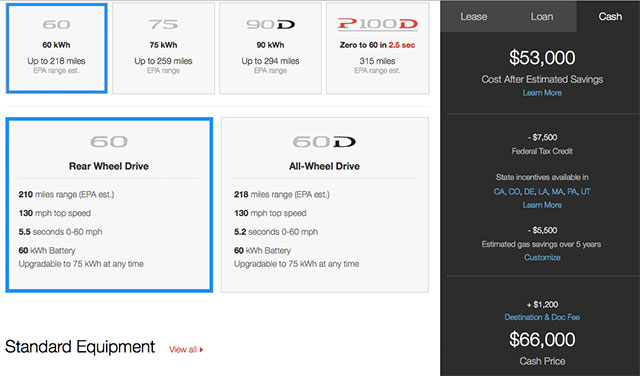Switch to the Lease tab
640x376 pixels.
(473, 16)
